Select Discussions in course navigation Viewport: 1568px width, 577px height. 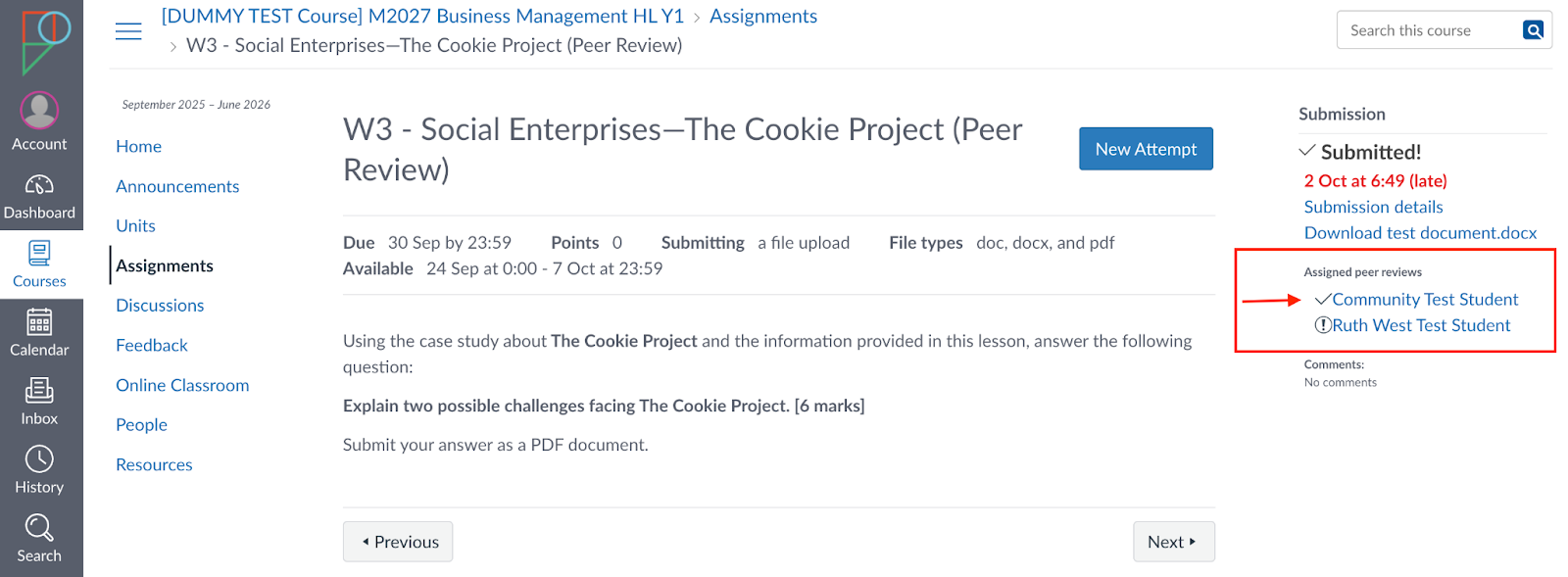coord(160,306)
